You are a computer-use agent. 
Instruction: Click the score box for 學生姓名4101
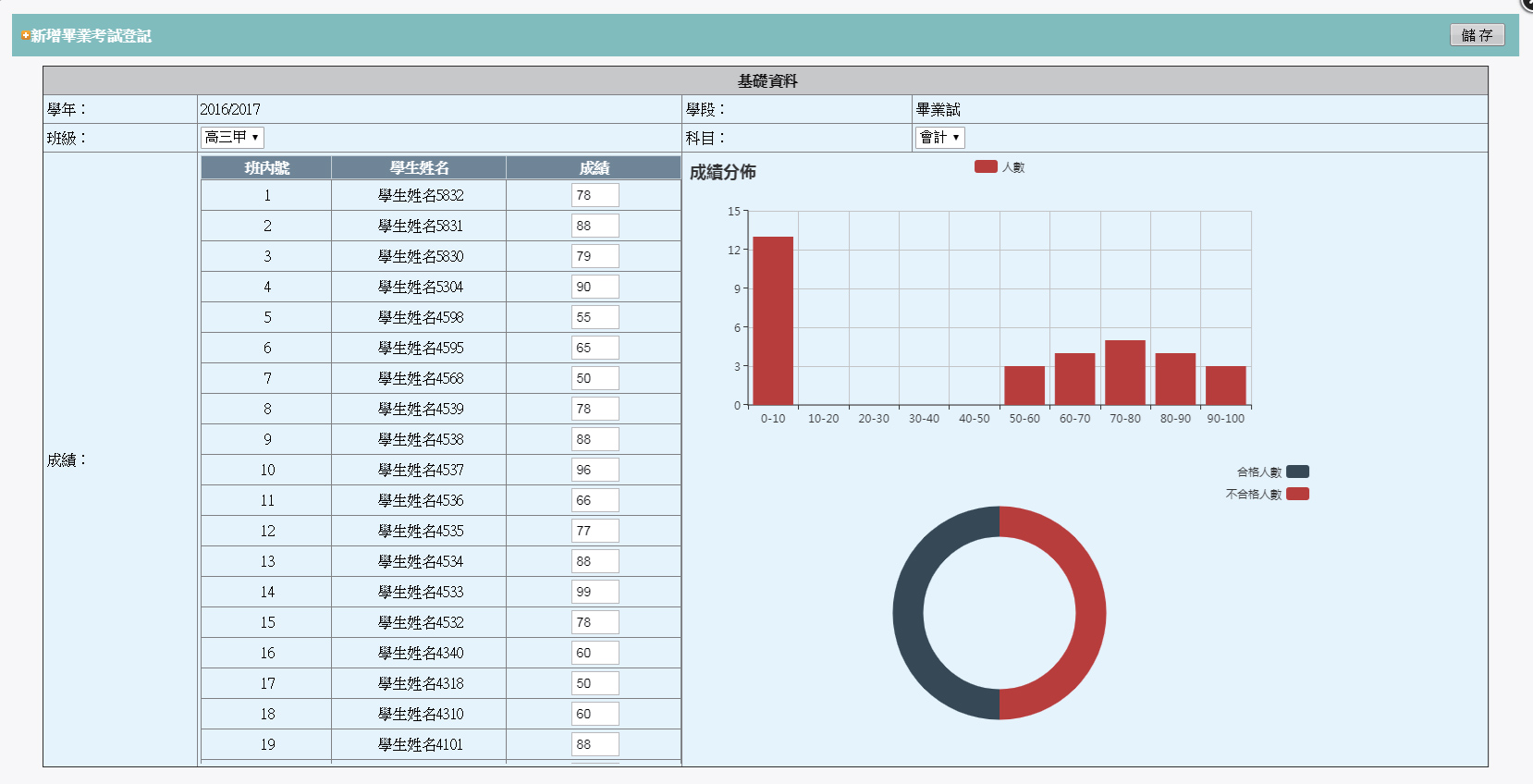coord(595,744)
